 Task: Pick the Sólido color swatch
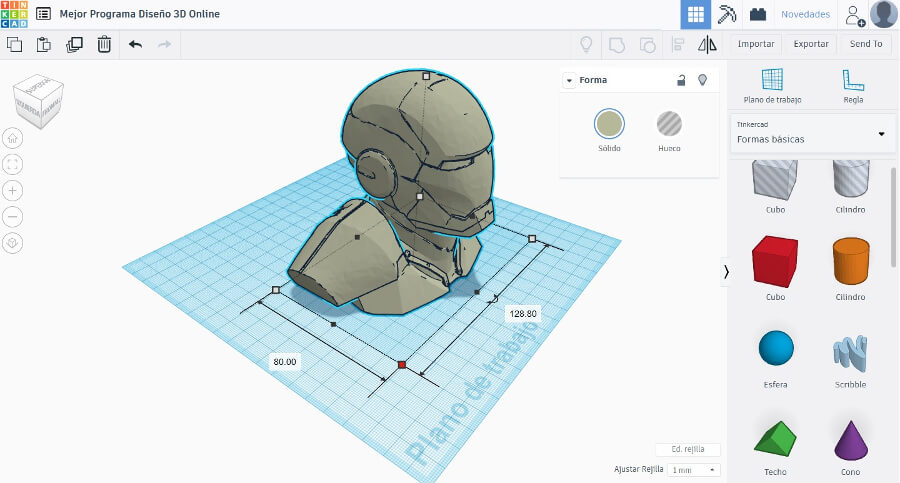click(609, 124)
